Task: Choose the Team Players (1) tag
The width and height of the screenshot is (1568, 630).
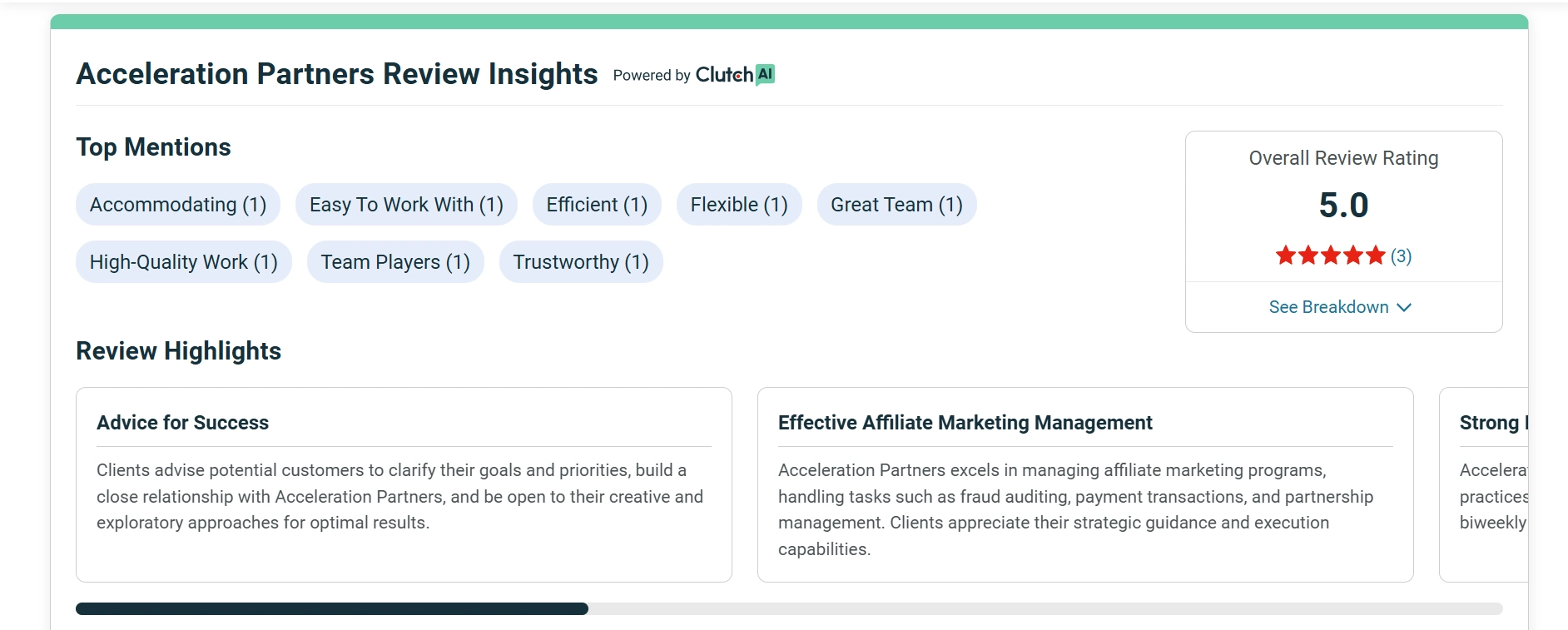Action: 395,262
